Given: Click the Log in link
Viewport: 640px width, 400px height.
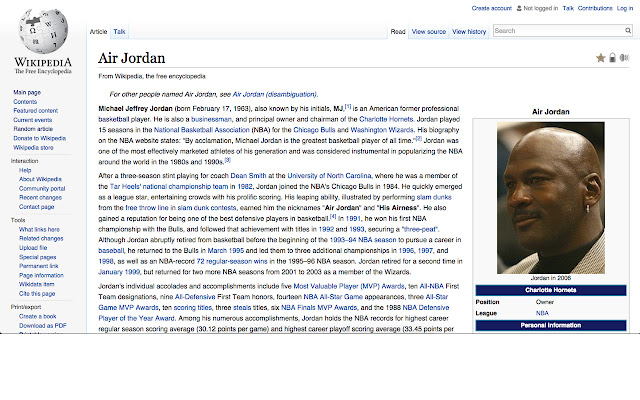Looking at the screenshot, I should pos(624,8).
